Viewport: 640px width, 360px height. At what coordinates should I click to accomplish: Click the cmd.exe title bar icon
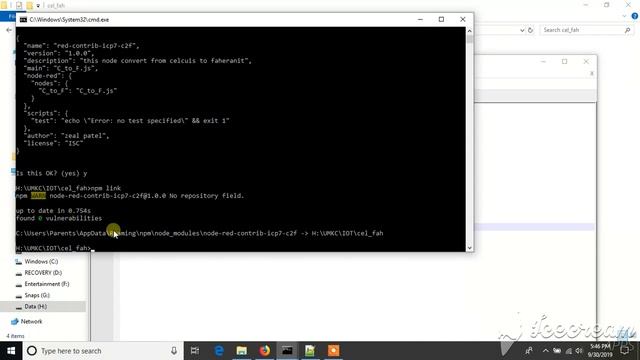pos(23,20)
